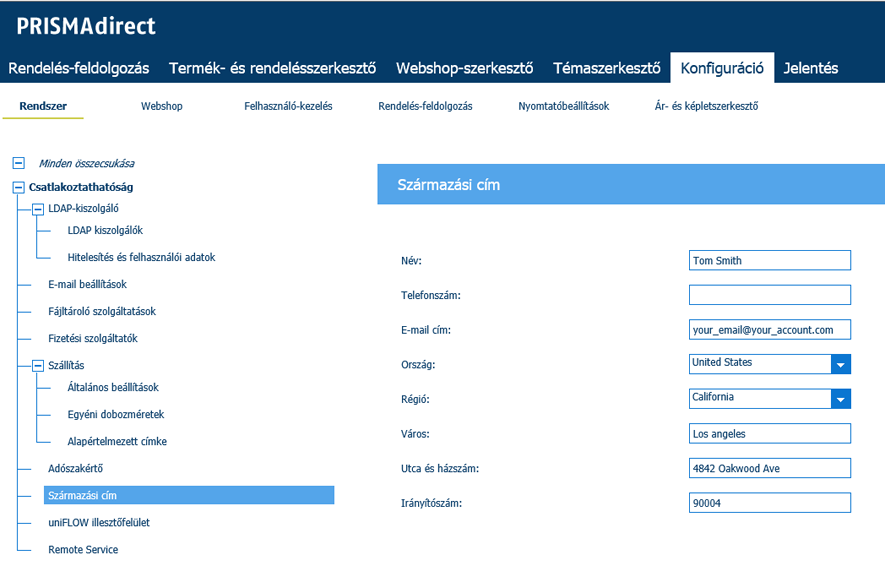
Task: Click the Név: label
Action: click(x=411, y=261)
